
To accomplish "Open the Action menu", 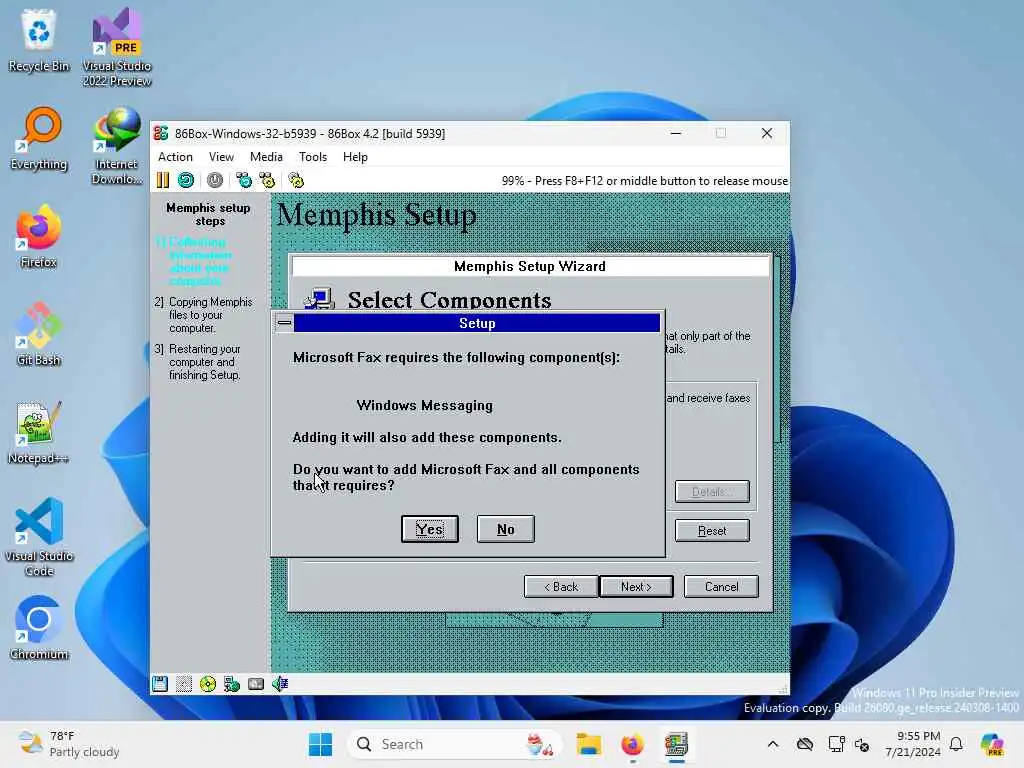I will coord(175,157).
